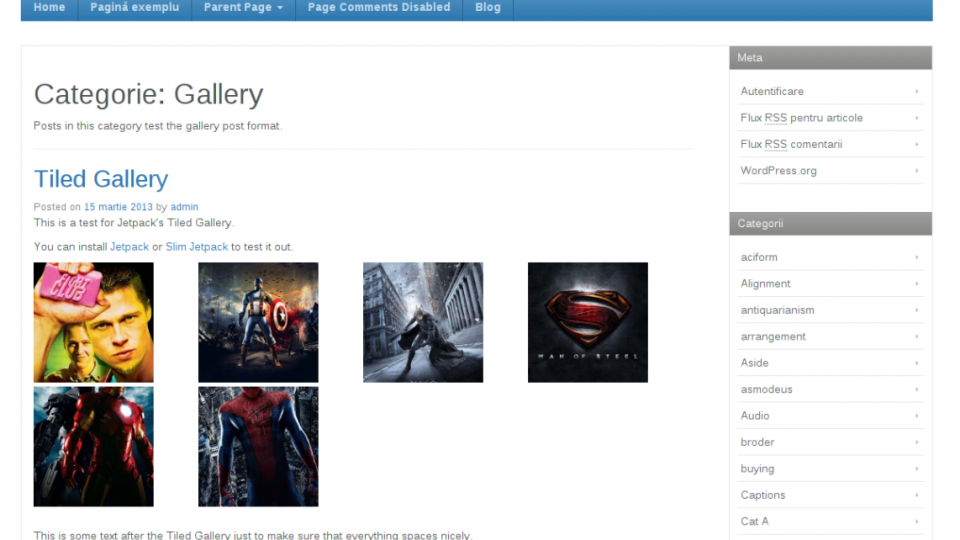Click arrow icon beside arrangement
The width and height of the screenshot is (960, 540).
[x=917, y=336]
